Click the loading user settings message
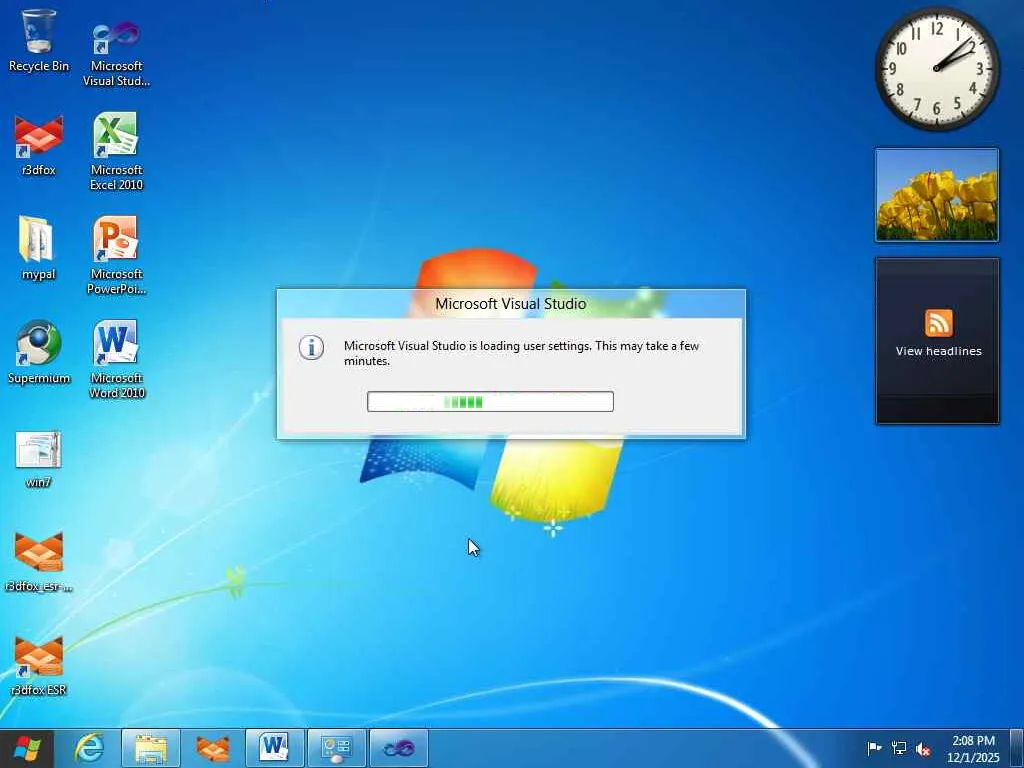Screen dimensions: 1024x768 tap(521, 353)
